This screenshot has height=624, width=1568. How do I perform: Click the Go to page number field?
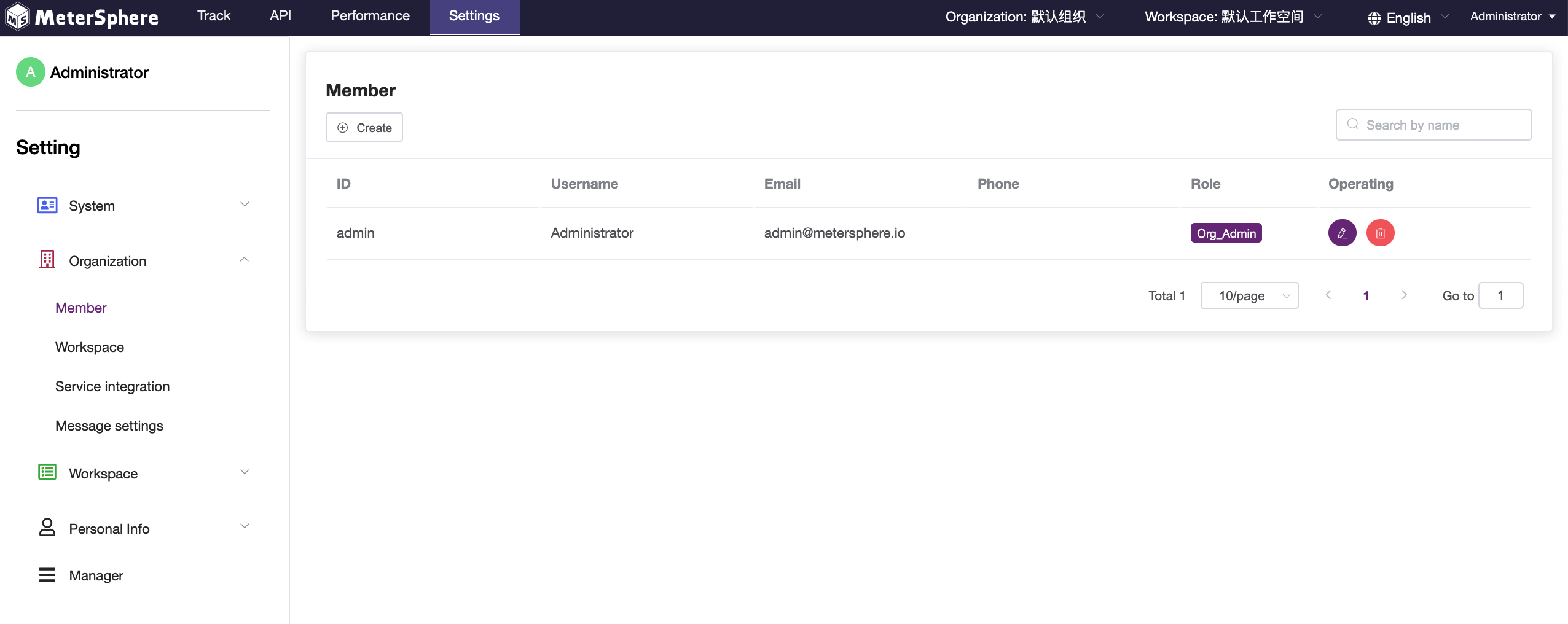[1500, 296]
